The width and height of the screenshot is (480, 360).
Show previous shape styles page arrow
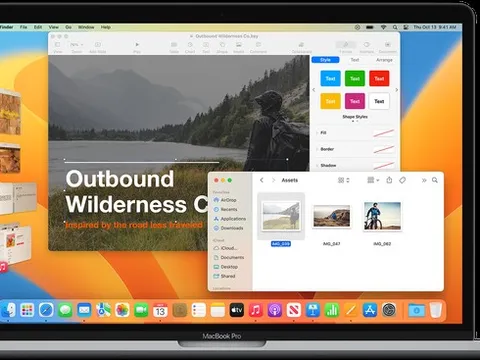(314, 90)
